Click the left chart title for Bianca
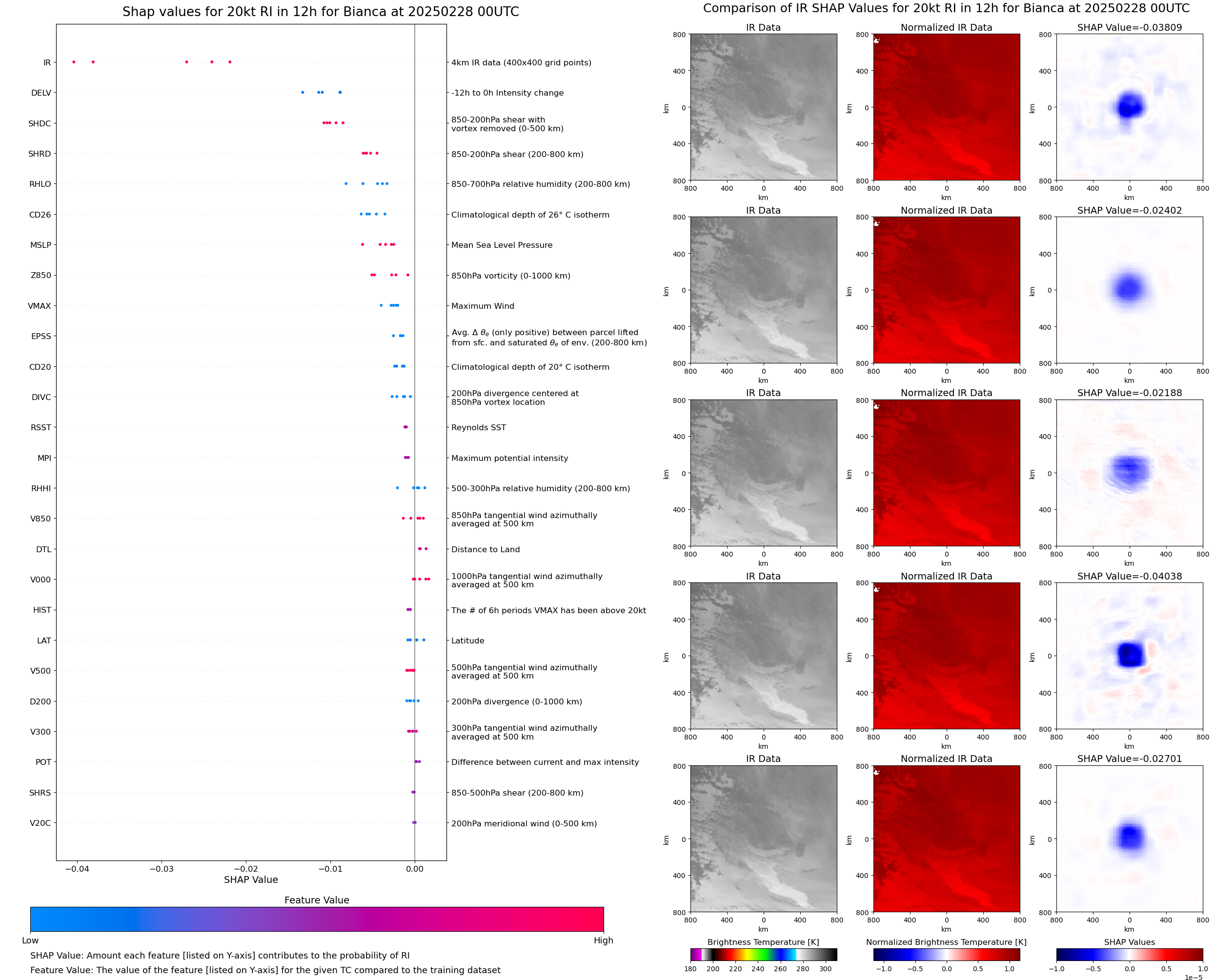1215x980 pixels. 321,12
